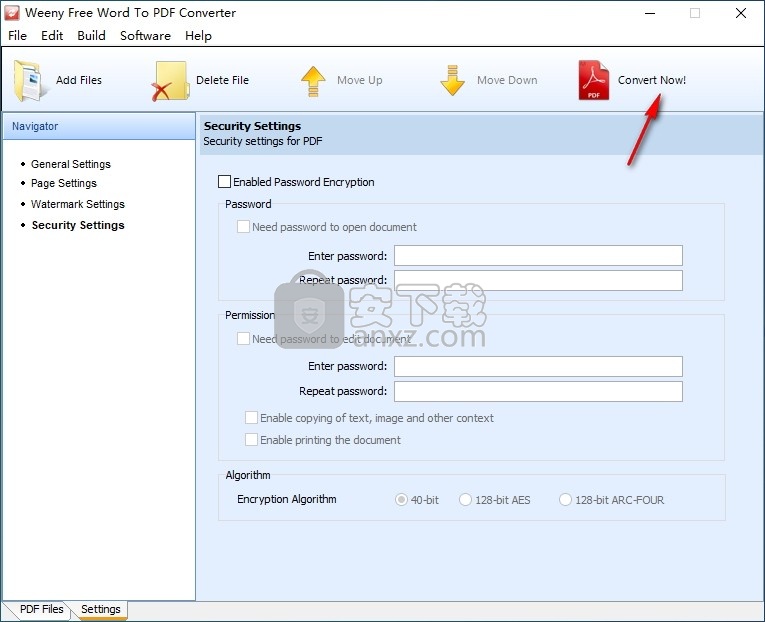
Task: Open the Help menu
Action: [198, 36]
